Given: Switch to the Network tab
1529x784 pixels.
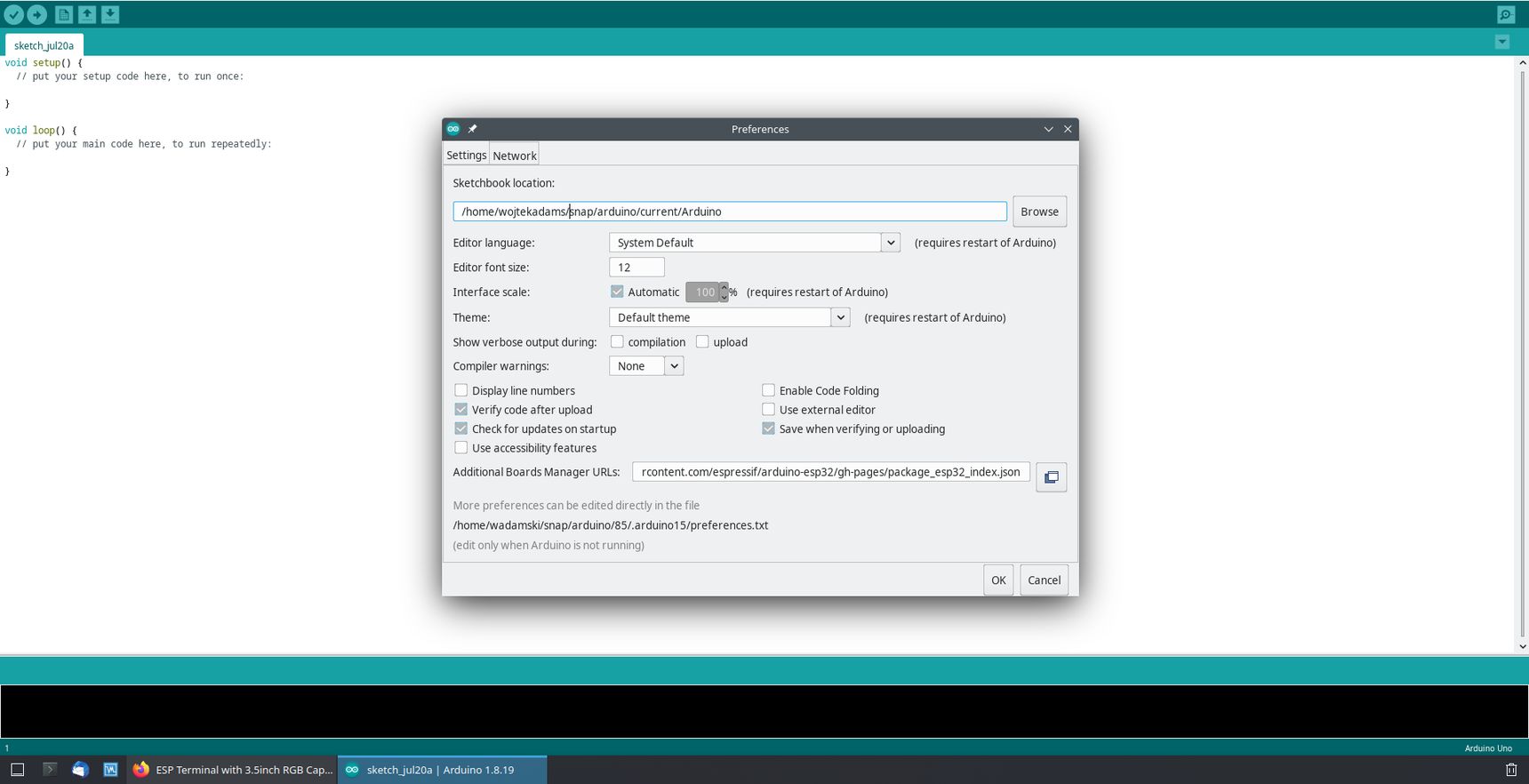Looking at the screenshot, I should coord(515,156).
